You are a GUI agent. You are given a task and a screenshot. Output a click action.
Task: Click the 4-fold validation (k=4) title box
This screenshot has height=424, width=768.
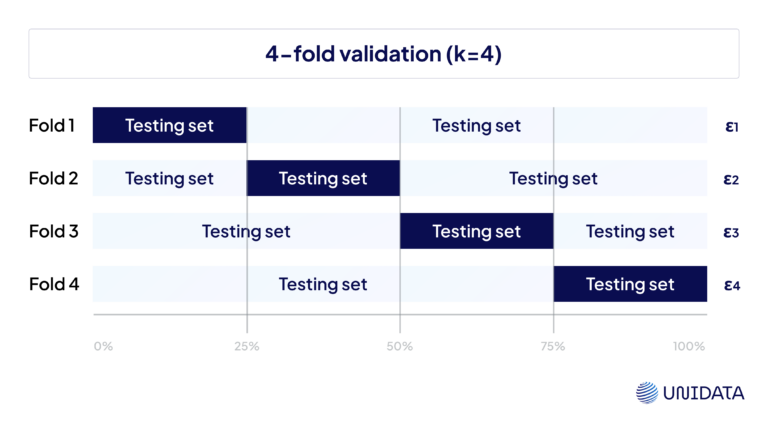[384, 53]
